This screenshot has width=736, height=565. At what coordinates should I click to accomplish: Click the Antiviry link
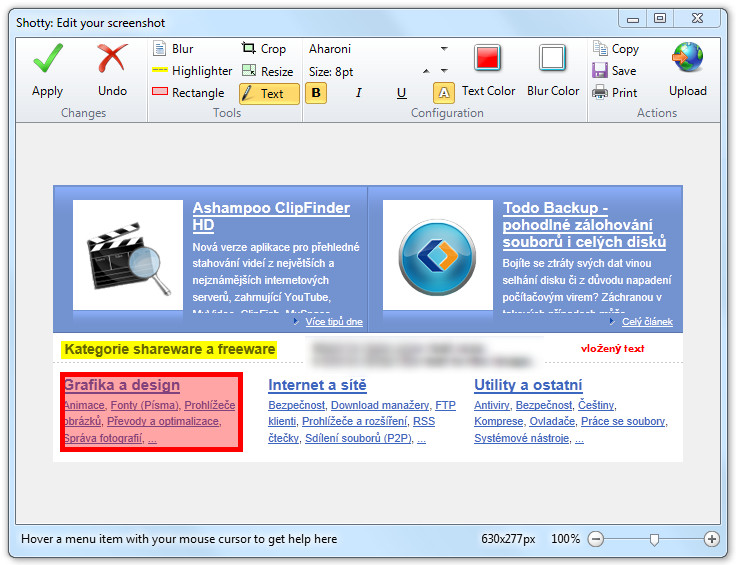491,405
